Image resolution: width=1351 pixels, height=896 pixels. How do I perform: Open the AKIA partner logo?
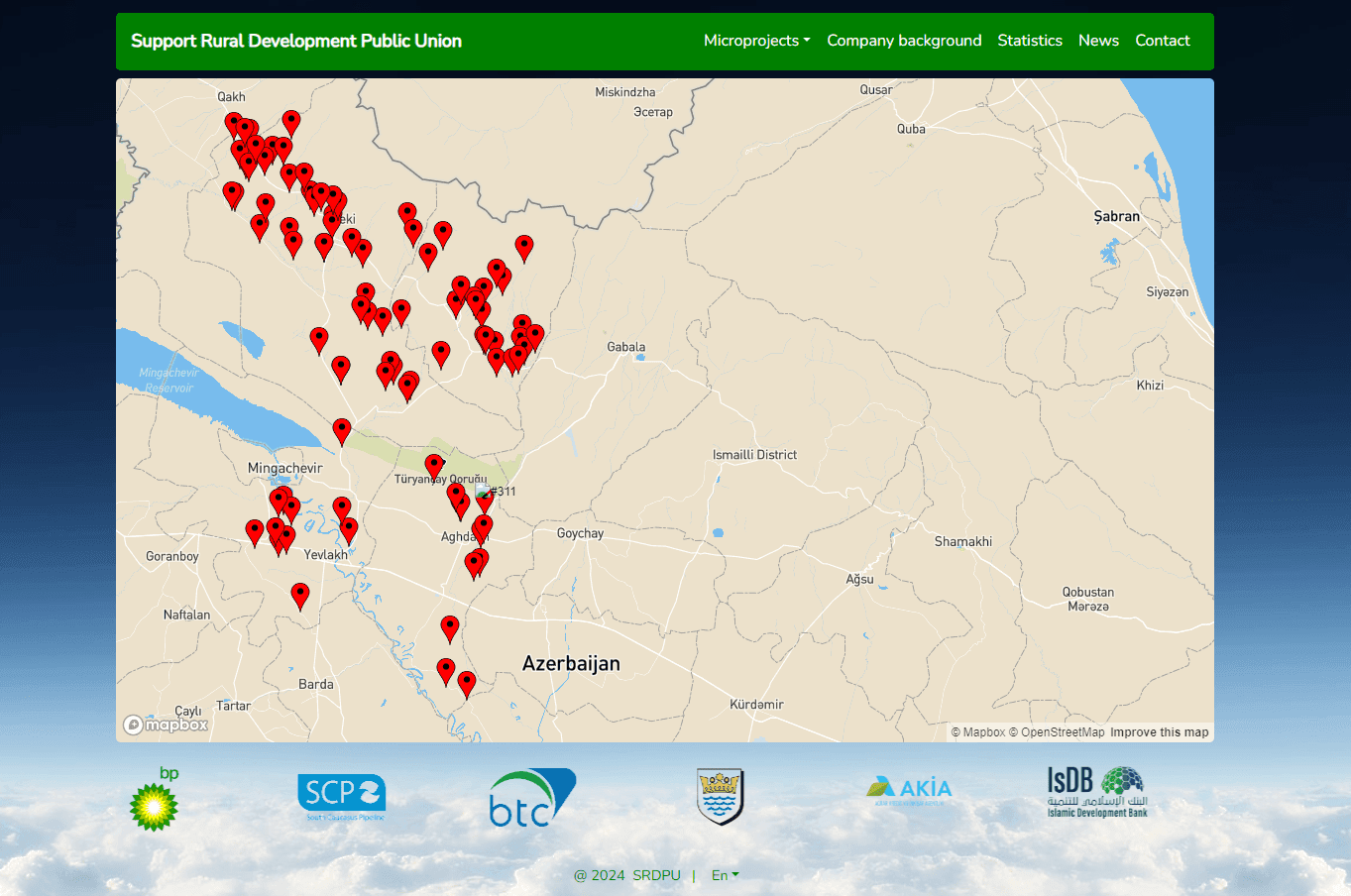pyautogui.click(x=909, y=790)
